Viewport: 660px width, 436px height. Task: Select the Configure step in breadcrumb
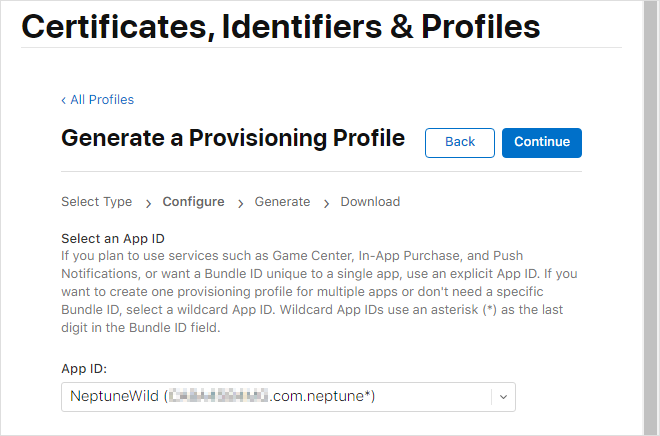click(x=193, y=202)
